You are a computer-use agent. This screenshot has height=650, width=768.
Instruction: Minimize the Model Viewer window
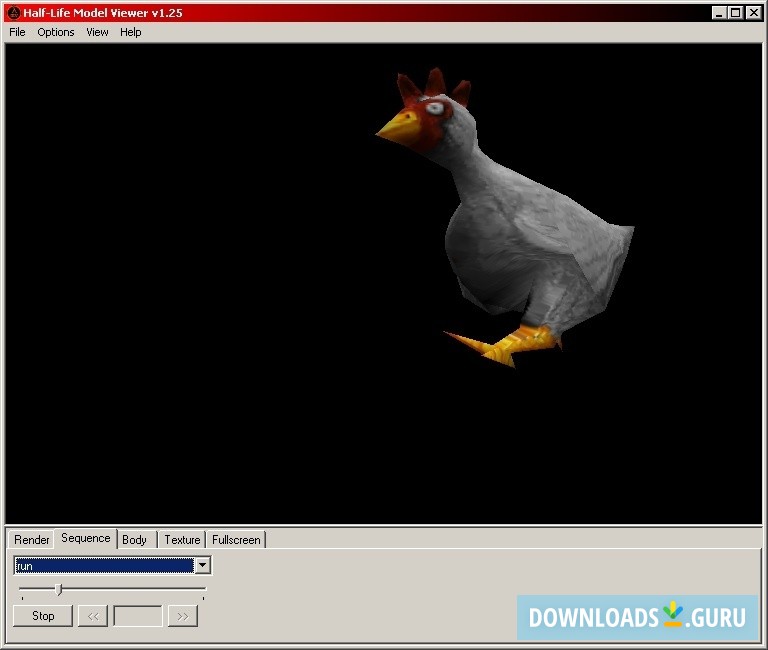coord(719,13)
